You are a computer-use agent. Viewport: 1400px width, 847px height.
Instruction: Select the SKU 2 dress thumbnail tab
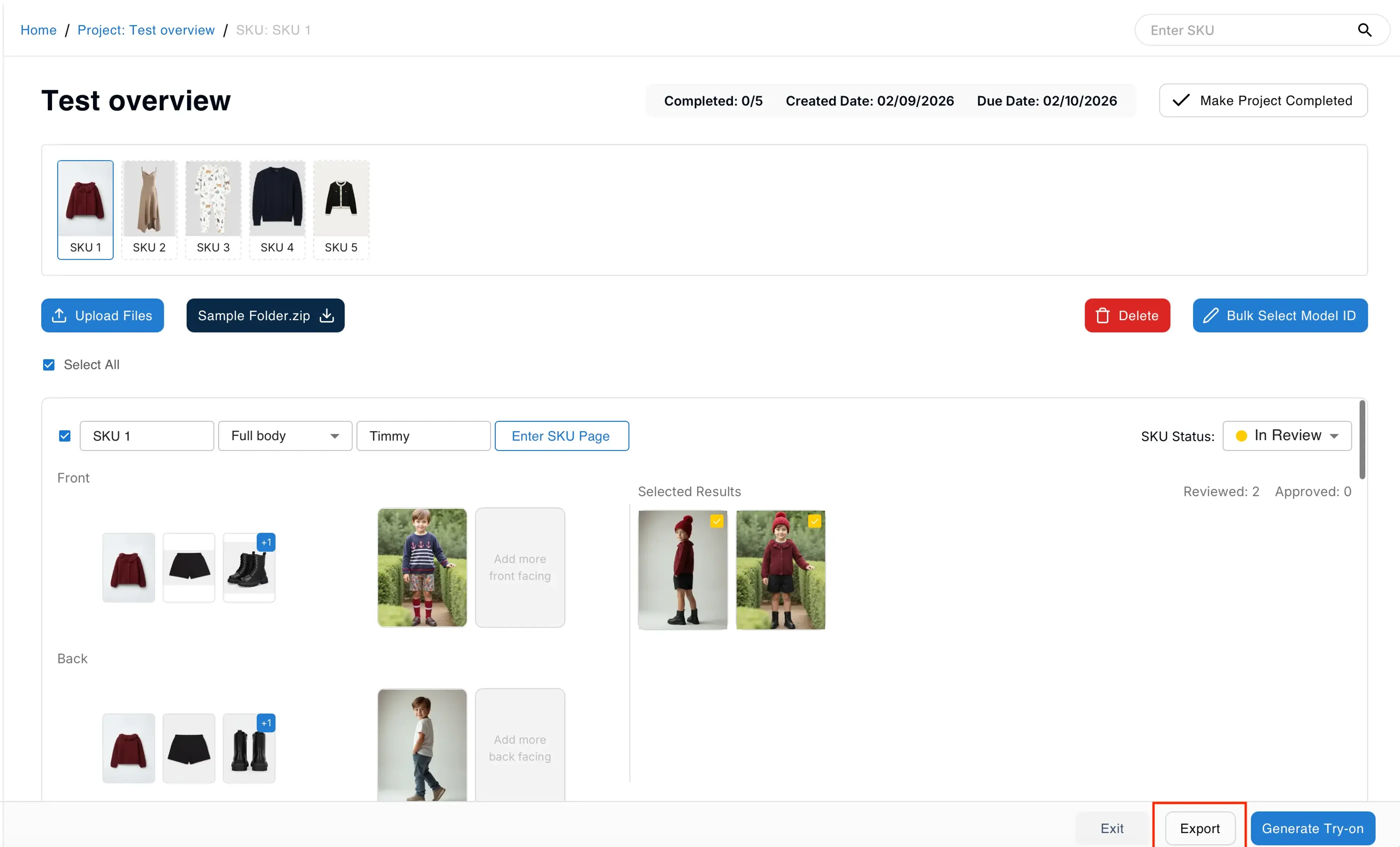(149, 210)
